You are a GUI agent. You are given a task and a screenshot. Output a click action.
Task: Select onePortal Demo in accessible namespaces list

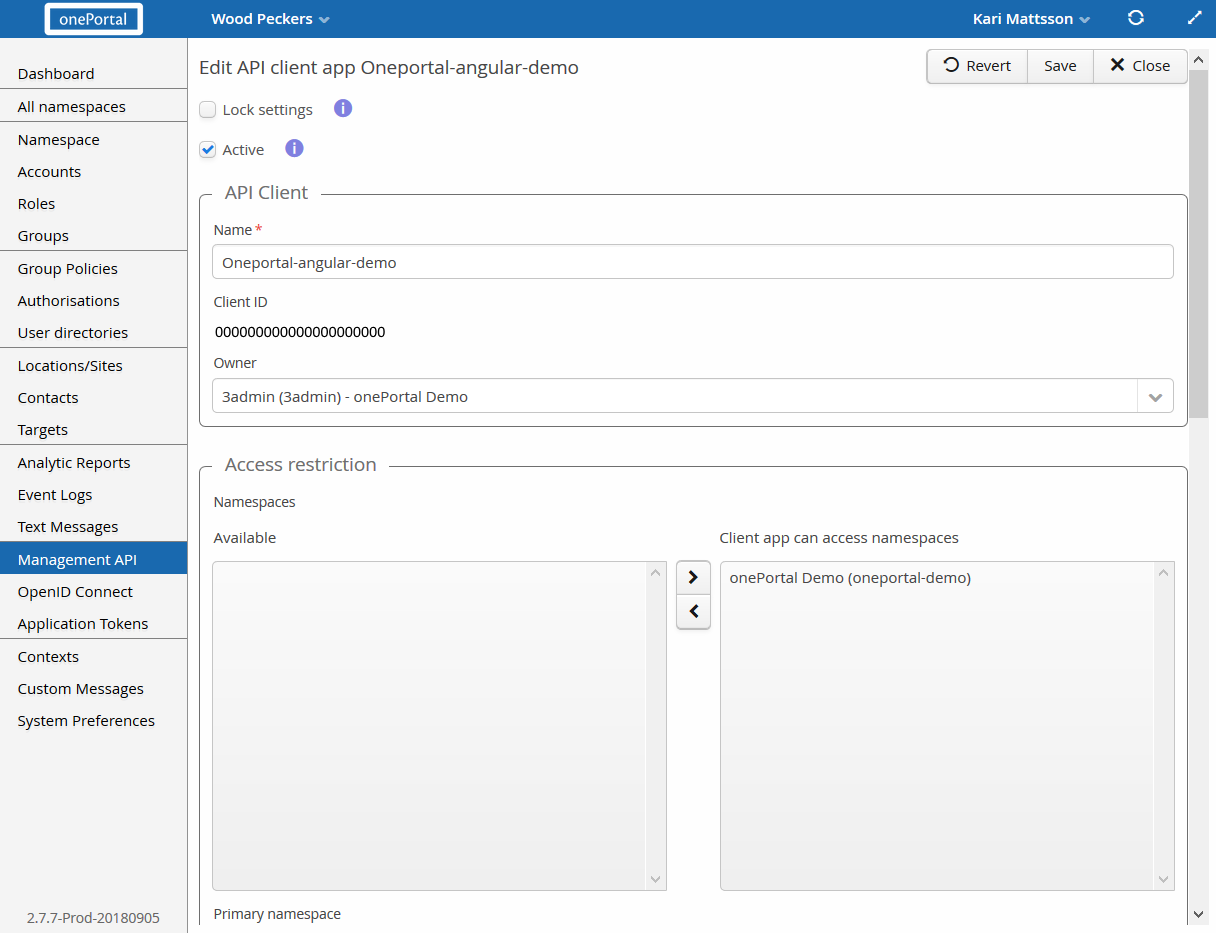[x=850, y=578]
